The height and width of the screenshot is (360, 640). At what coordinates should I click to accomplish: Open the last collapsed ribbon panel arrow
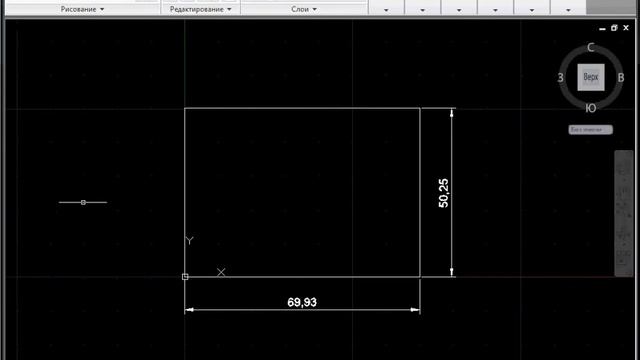point(568,10)
